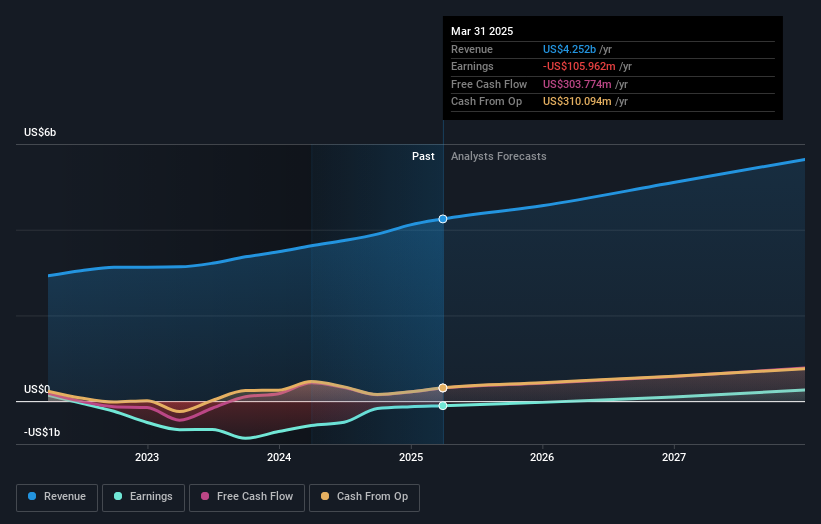Image resolution: width=821 pixels, height=524 pixels.
Task: Toggle the Earnings legend button
Action: point(143,497)
